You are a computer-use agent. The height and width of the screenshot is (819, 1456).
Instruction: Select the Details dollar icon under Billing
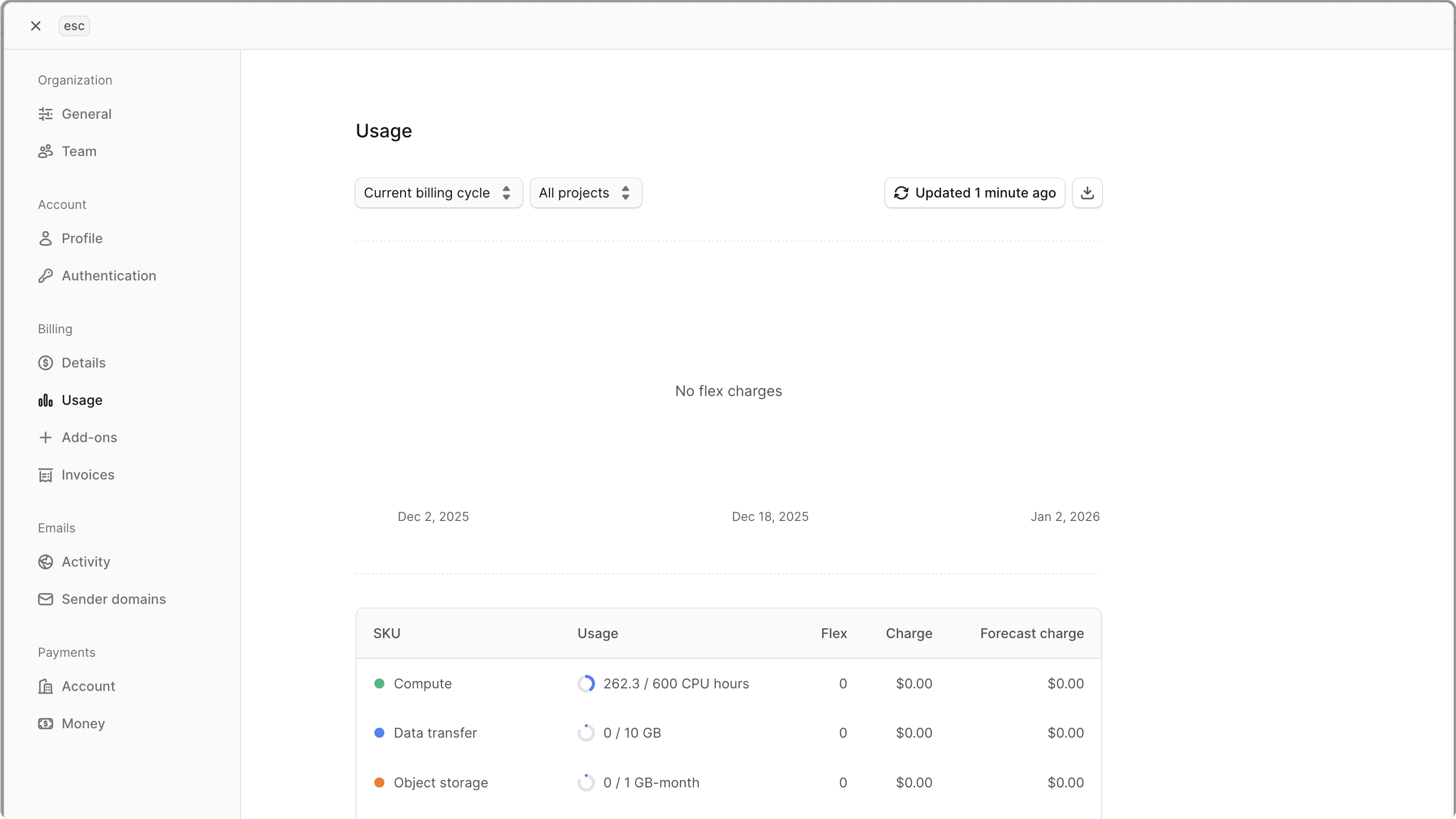pyautogui.click(x=46, y=362)
